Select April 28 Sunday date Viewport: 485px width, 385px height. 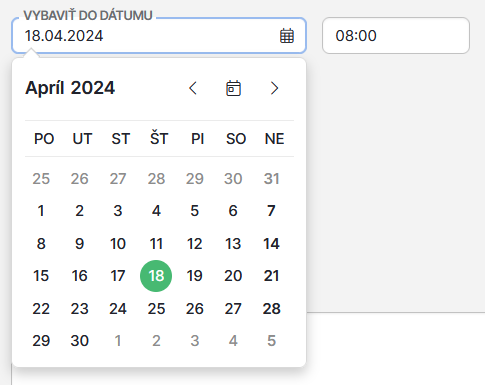pos(271,309)
